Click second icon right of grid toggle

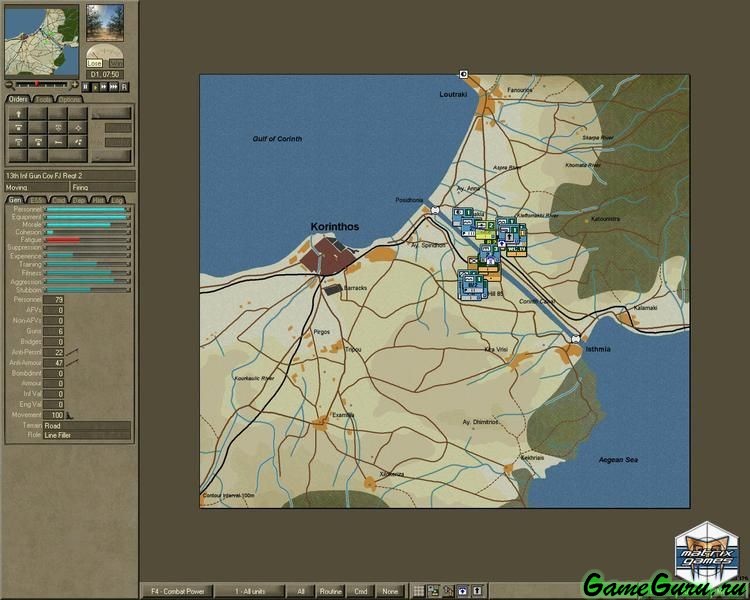point(433,591)
